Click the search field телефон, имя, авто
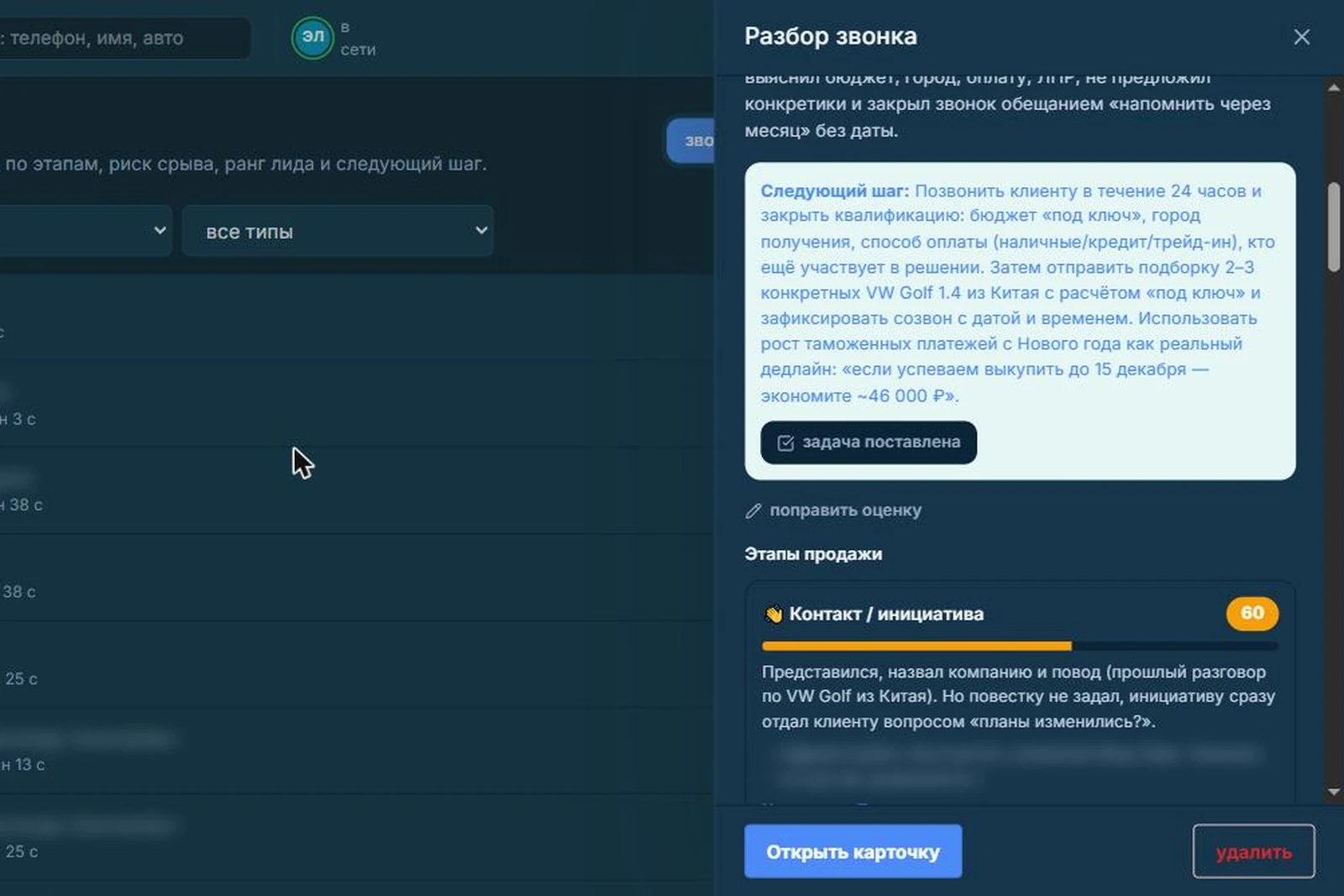Image resolution: width=1344 pixels, height=896 pixels. (x=125, y=38)
